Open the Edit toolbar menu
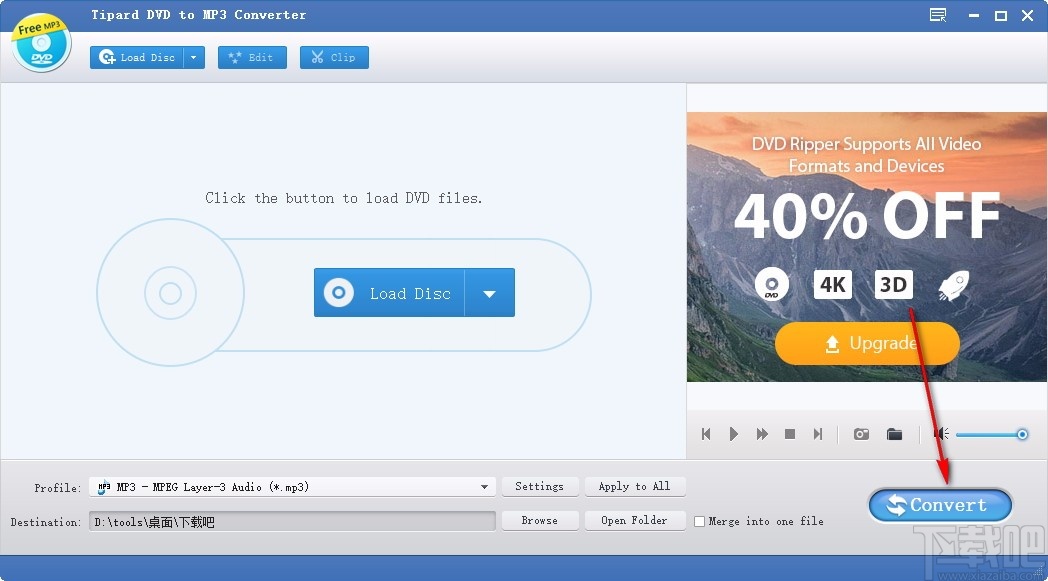Viewport: 1048px width, 581px height. tap(252, 57)
